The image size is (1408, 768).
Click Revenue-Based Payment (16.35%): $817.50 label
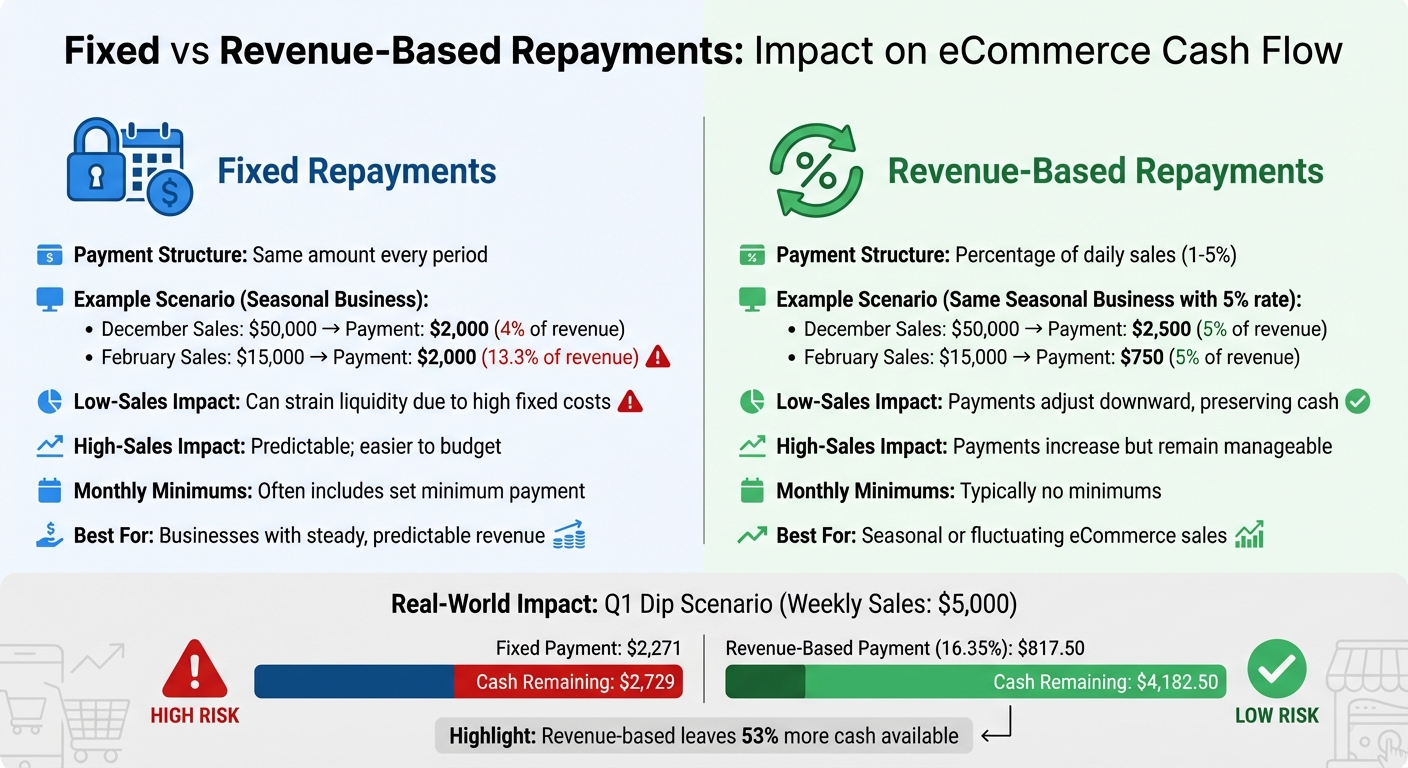click(905, 648)
